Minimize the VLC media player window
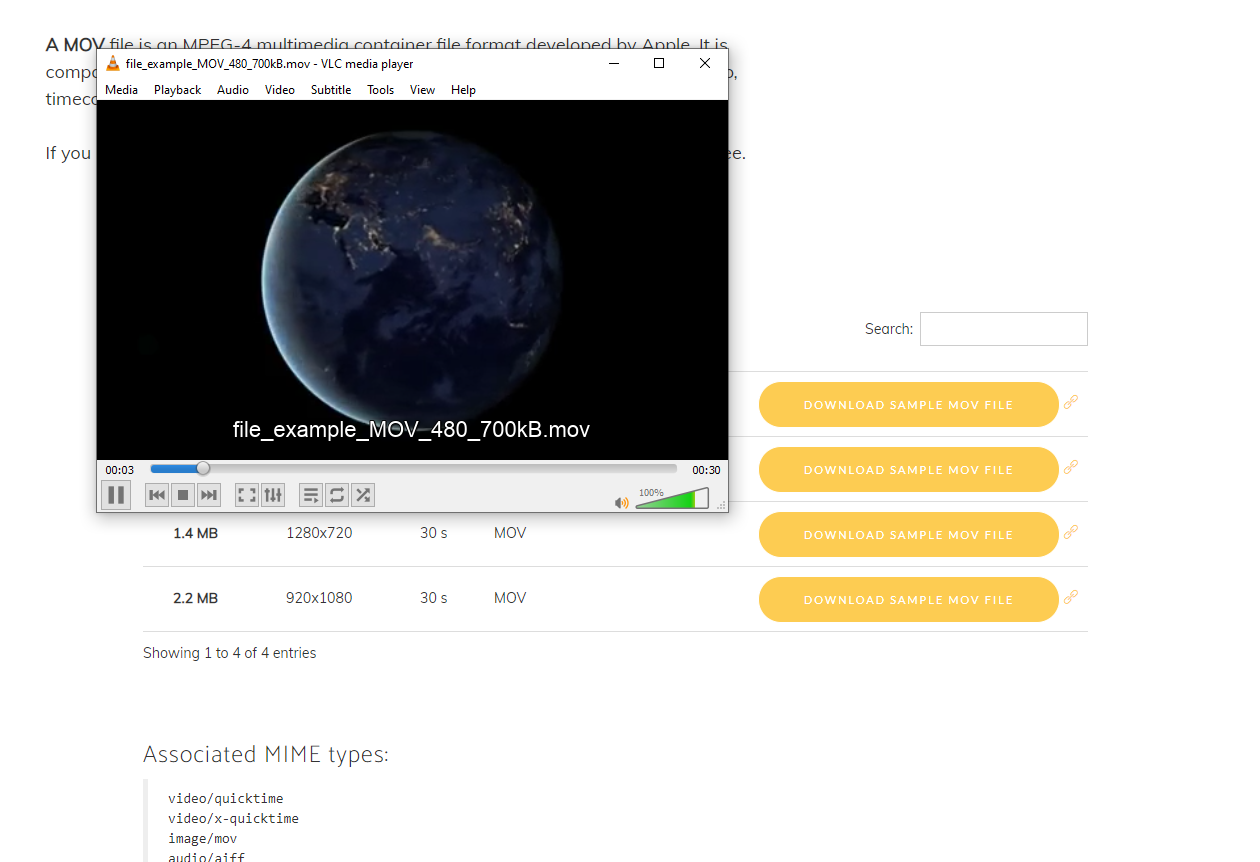Screen dimensions: 1260x862 [x=613, y=63]
